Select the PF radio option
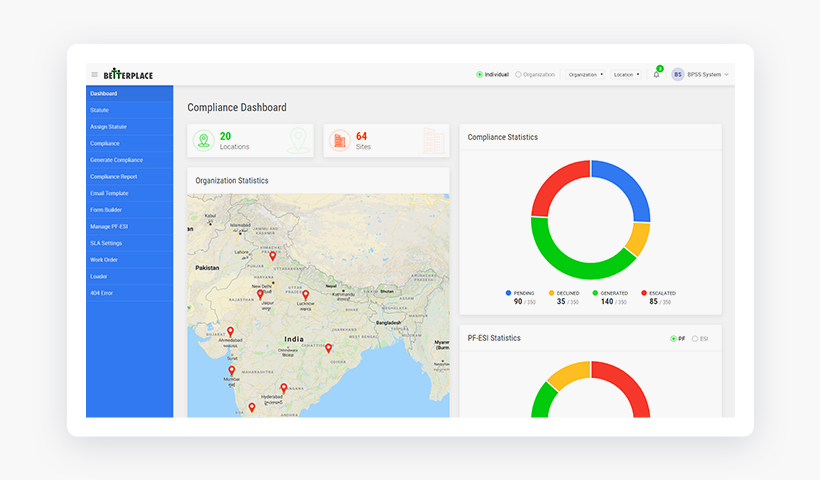Screen dimensions: 820x480 coord(673,339)
